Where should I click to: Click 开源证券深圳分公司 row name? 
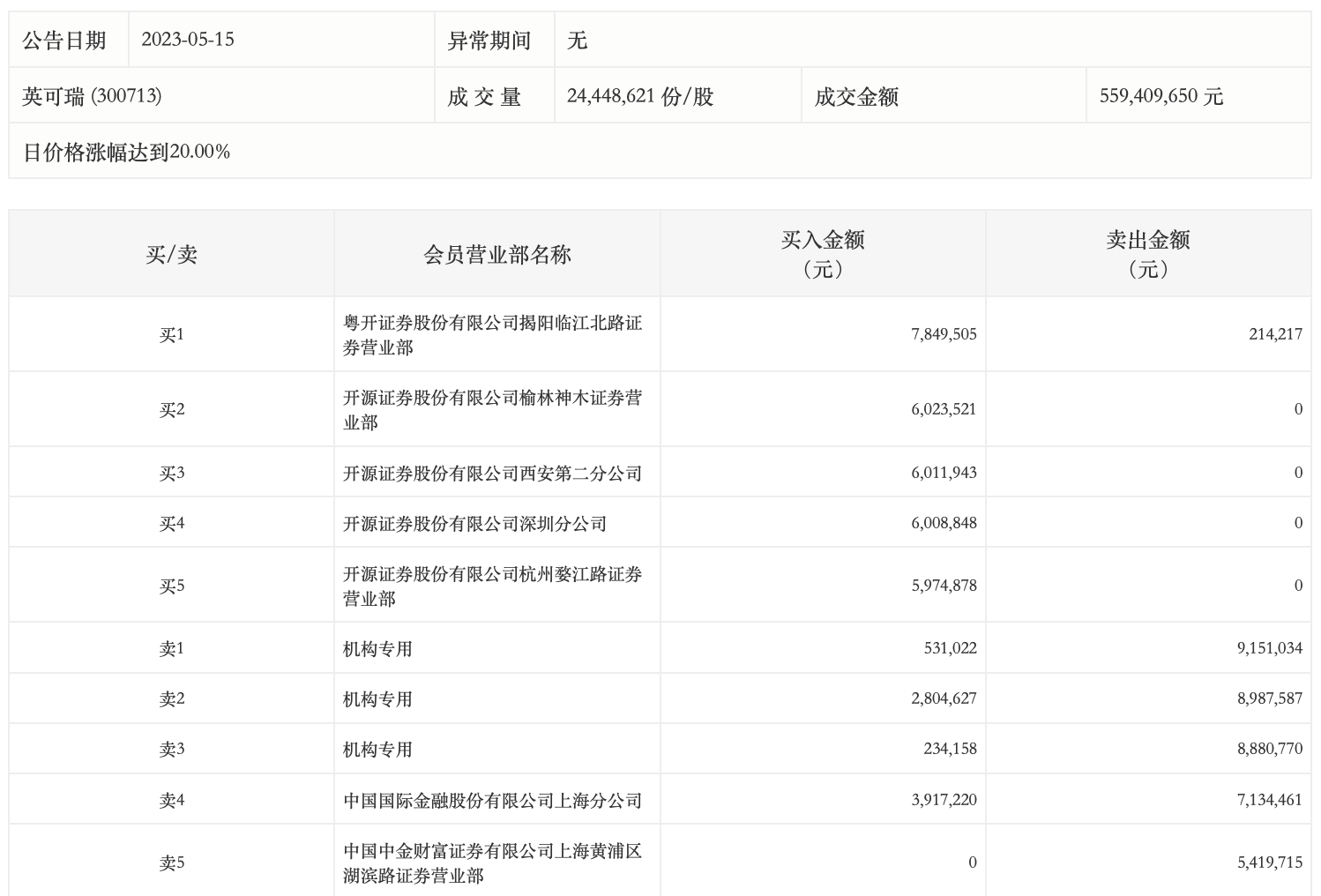[474, 524]
